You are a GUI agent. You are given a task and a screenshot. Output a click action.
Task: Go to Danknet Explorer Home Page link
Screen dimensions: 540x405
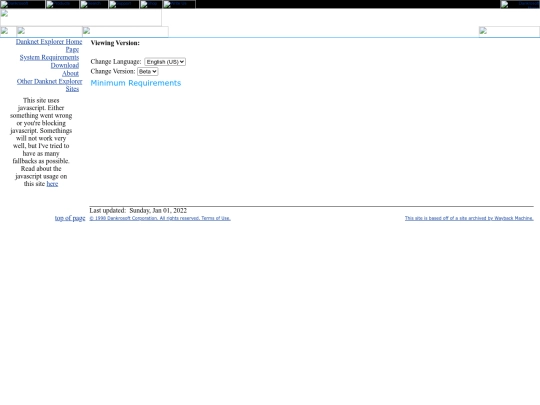(x=49, y=45)
